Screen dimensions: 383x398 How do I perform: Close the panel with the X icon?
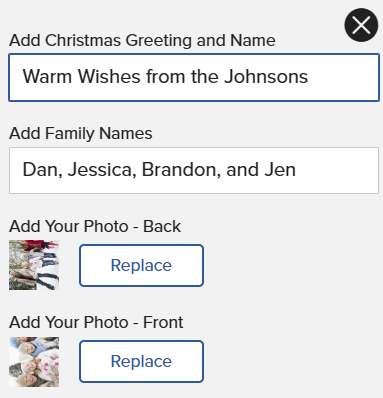point(361,25)
